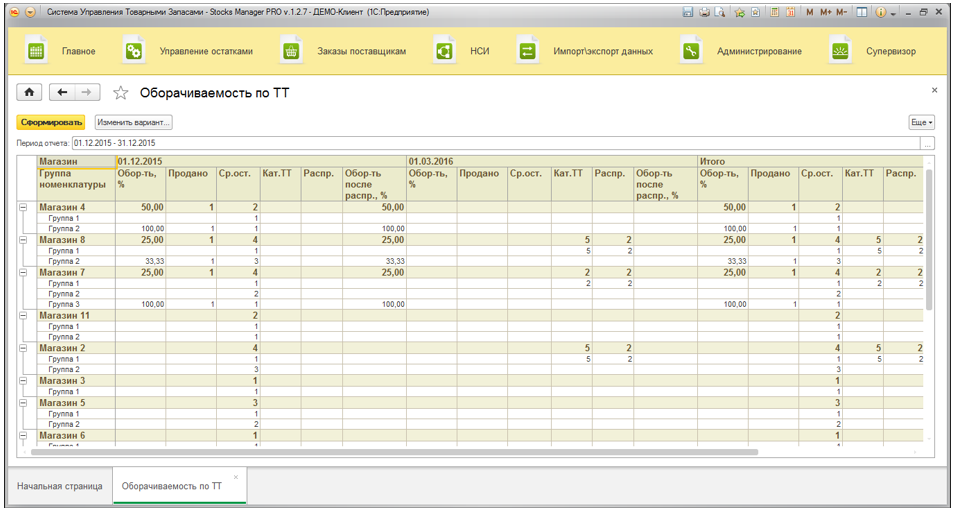
Task: Click the horizontal scrollbar of the report
Action: pyautogui.click(x=394, y=452)
